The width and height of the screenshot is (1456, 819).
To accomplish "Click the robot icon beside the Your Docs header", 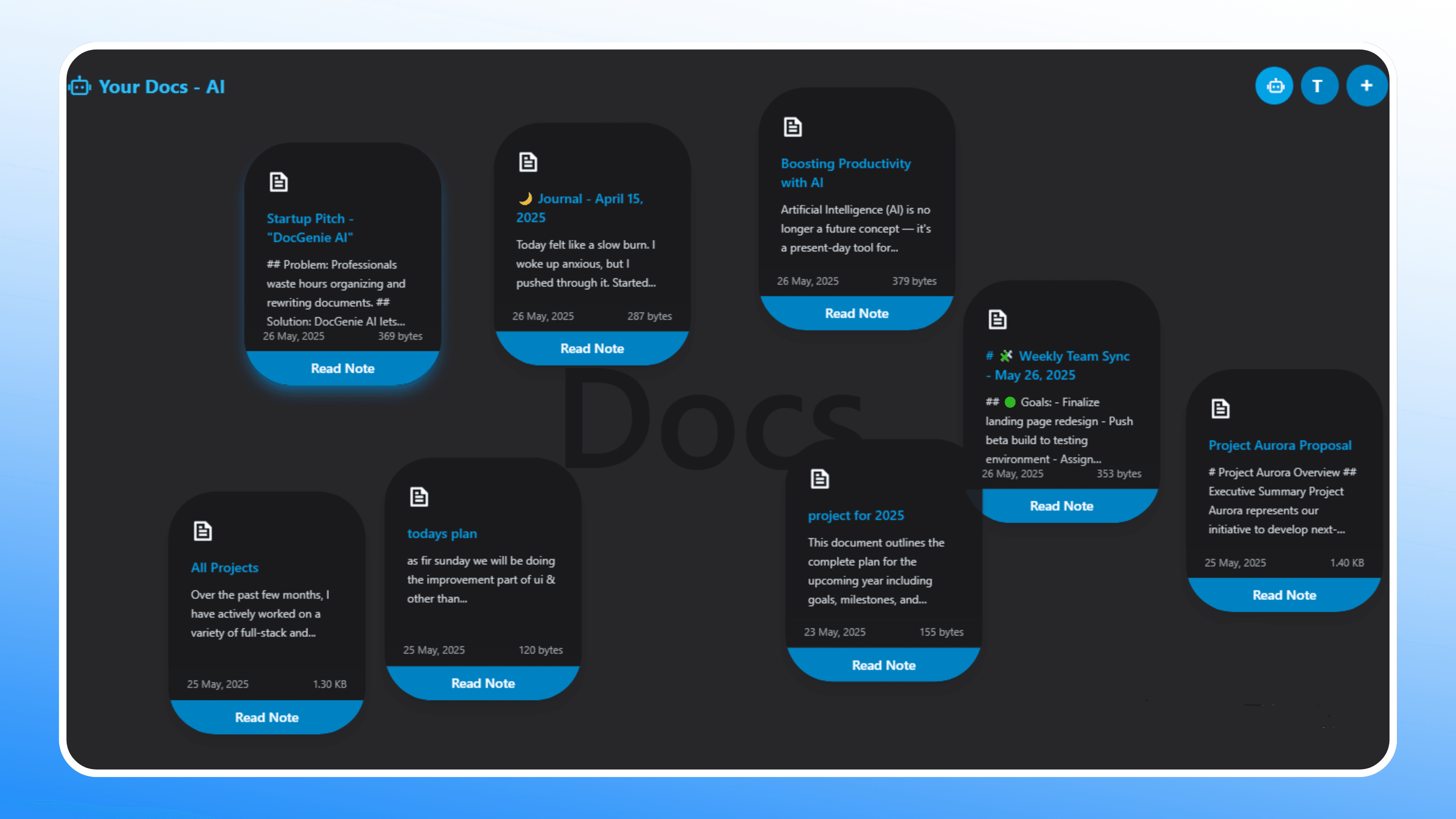I will (79, 86).
